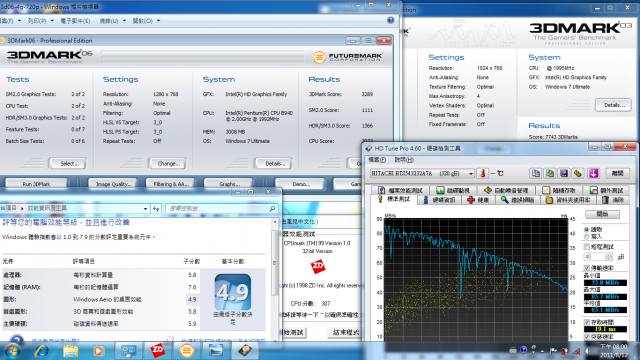This screenshot has height=360, width=640.
Task: Open the 燒錄(U) dropdown in Photo Viewer
Action: 113,21
